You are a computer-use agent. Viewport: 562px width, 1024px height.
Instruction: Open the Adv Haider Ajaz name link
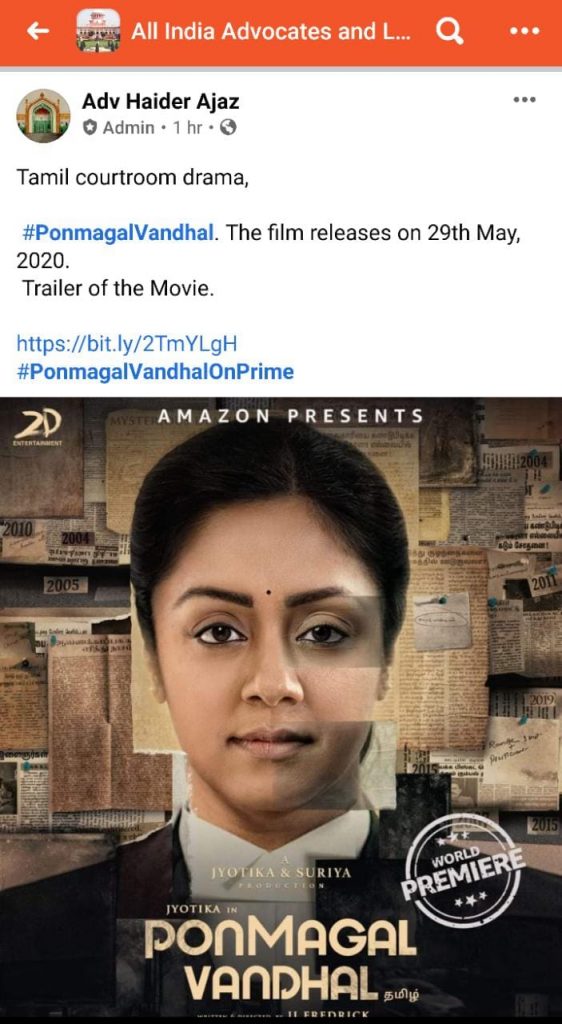pyautogui.click(x=161, y=101)
